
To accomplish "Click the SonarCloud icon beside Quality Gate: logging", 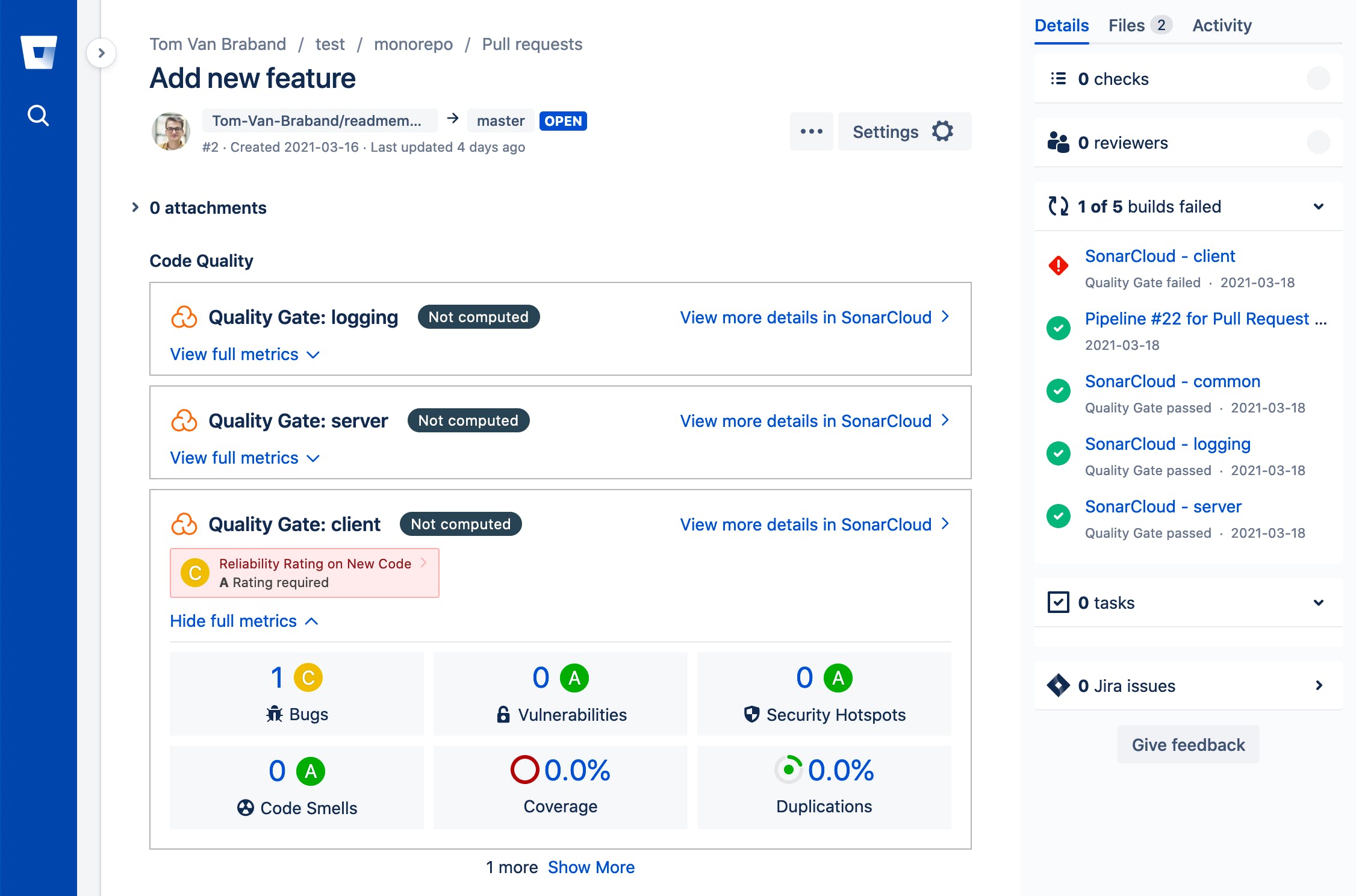I will pos(184,317).
